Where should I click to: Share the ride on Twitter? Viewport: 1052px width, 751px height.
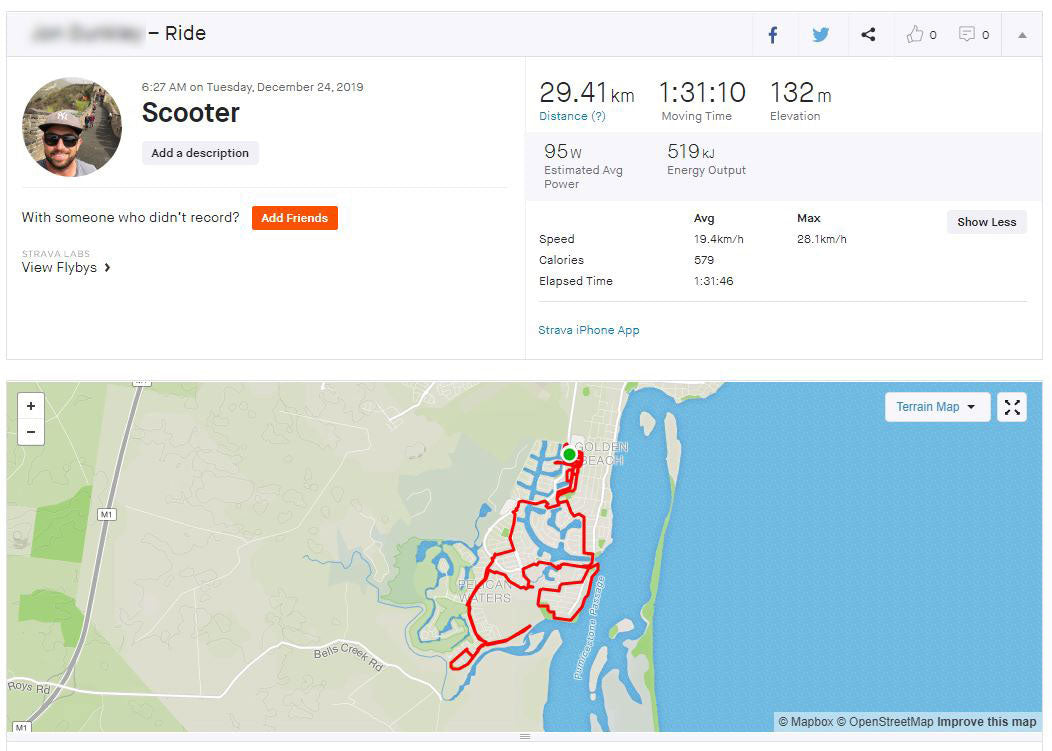click(x=821, y=33)
